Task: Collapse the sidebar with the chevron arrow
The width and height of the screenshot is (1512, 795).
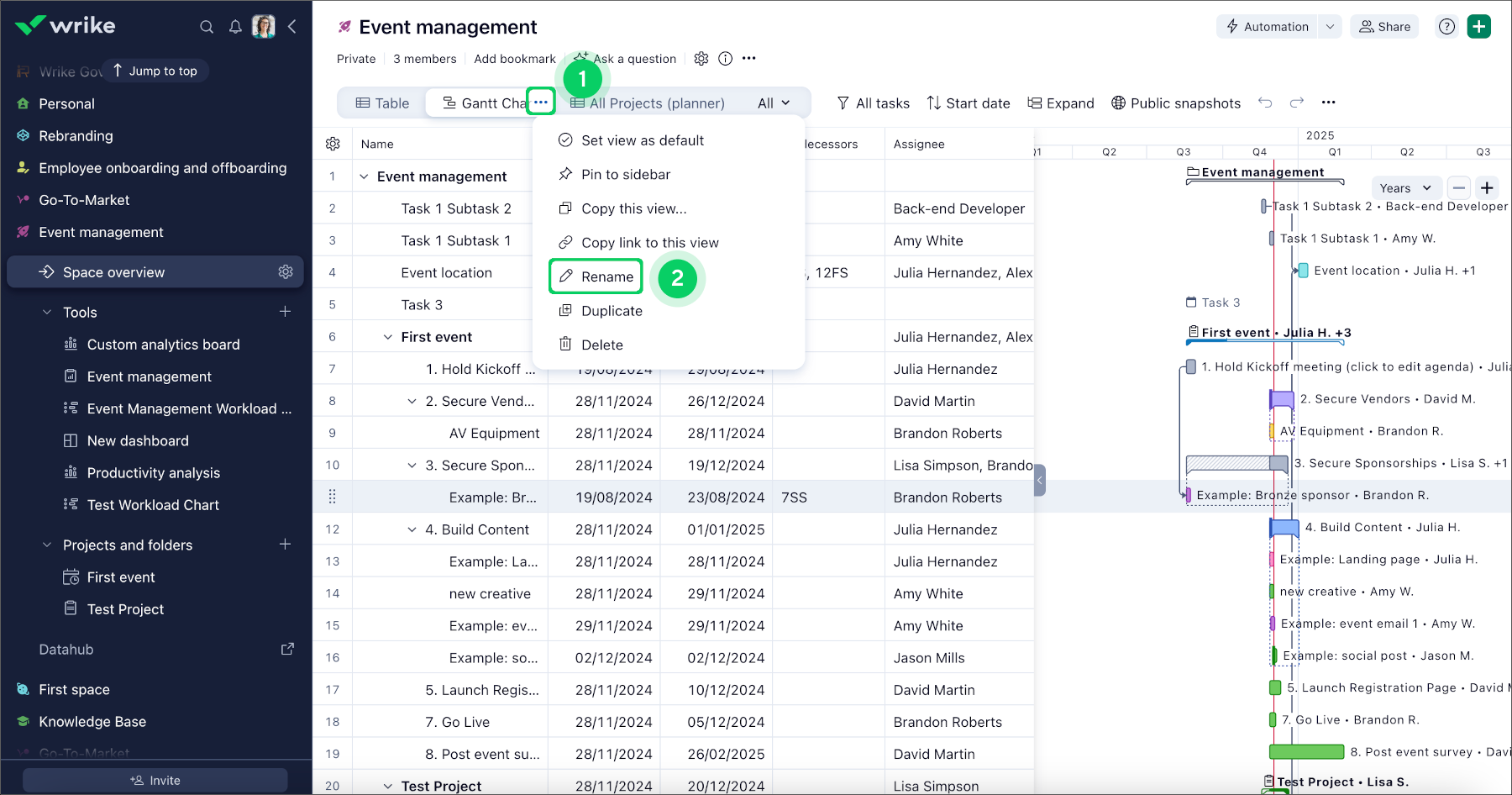Action: coord(292,27)
